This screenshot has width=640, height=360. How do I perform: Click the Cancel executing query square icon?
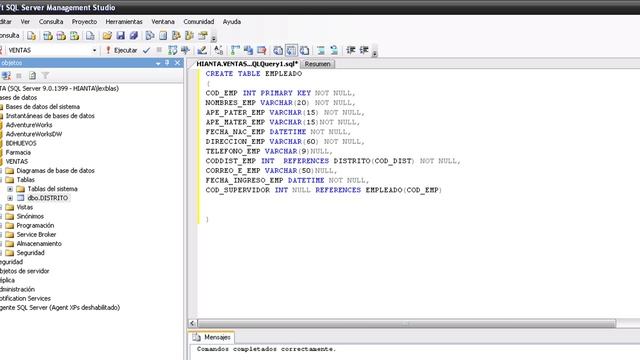pyautogui.click(x=159, y=50)
